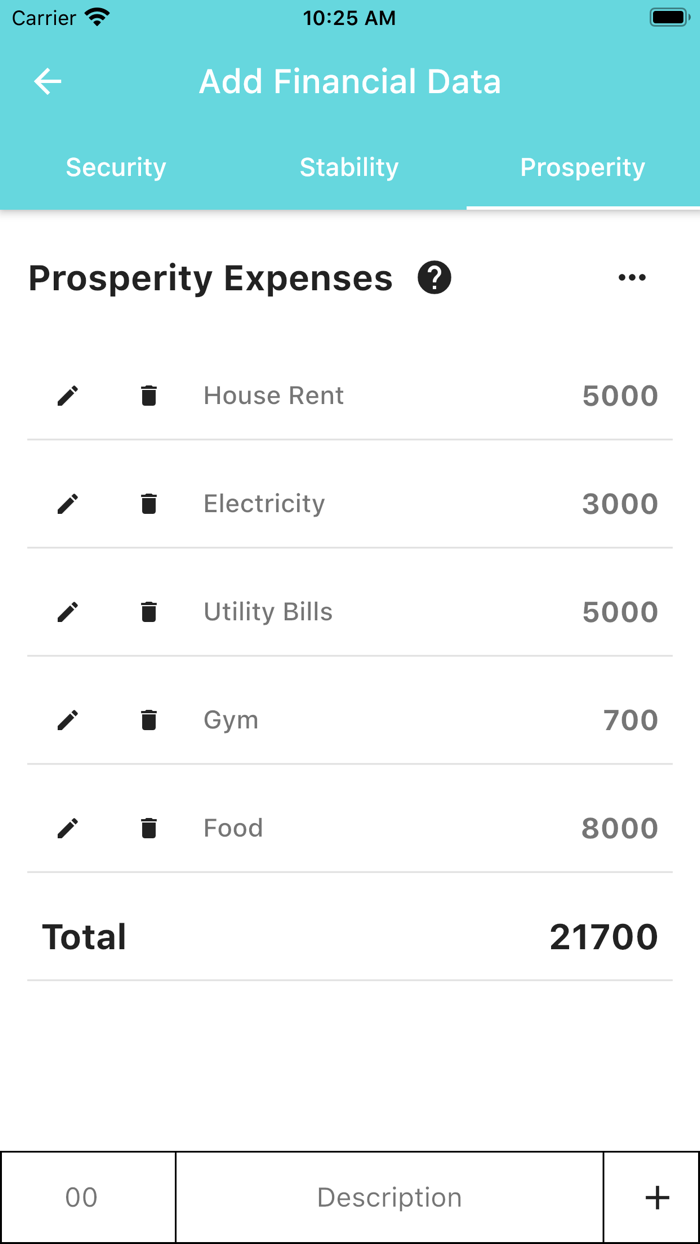Click the Description input field
The height and width of the screenshot is (1244, 700).
389,1196
